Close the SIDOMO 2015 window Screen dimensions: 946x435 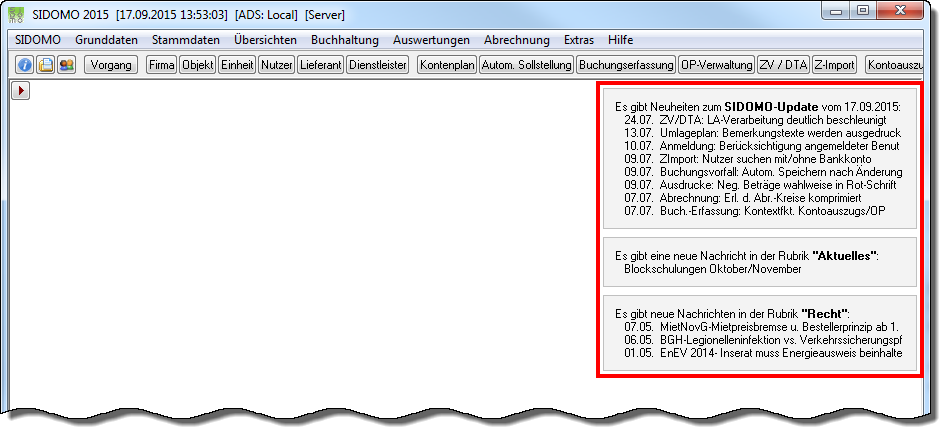coord(900,10)
